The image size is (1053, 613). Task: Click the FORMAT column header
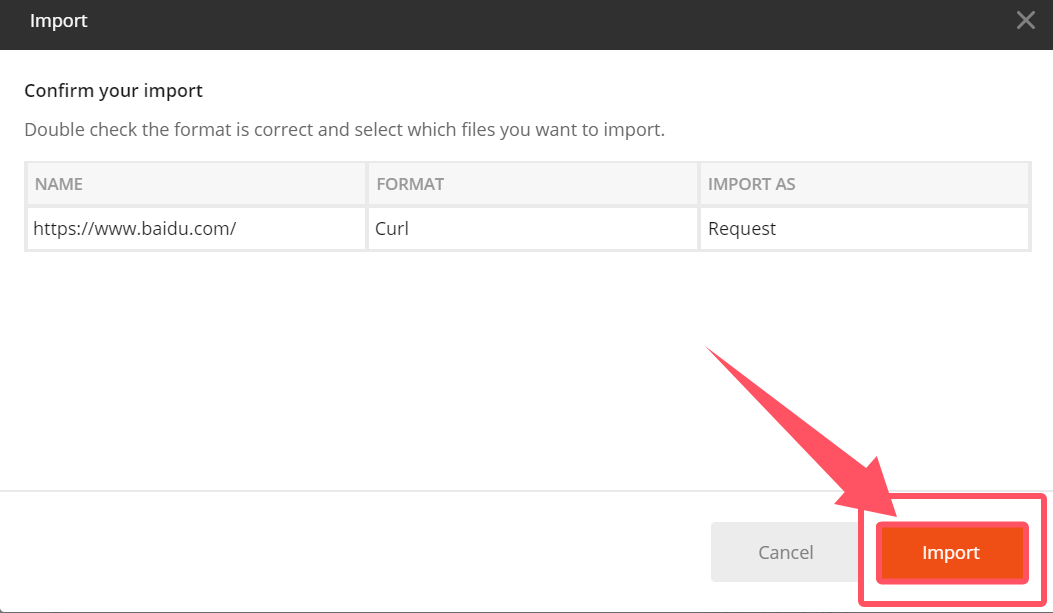click(410, 184)
